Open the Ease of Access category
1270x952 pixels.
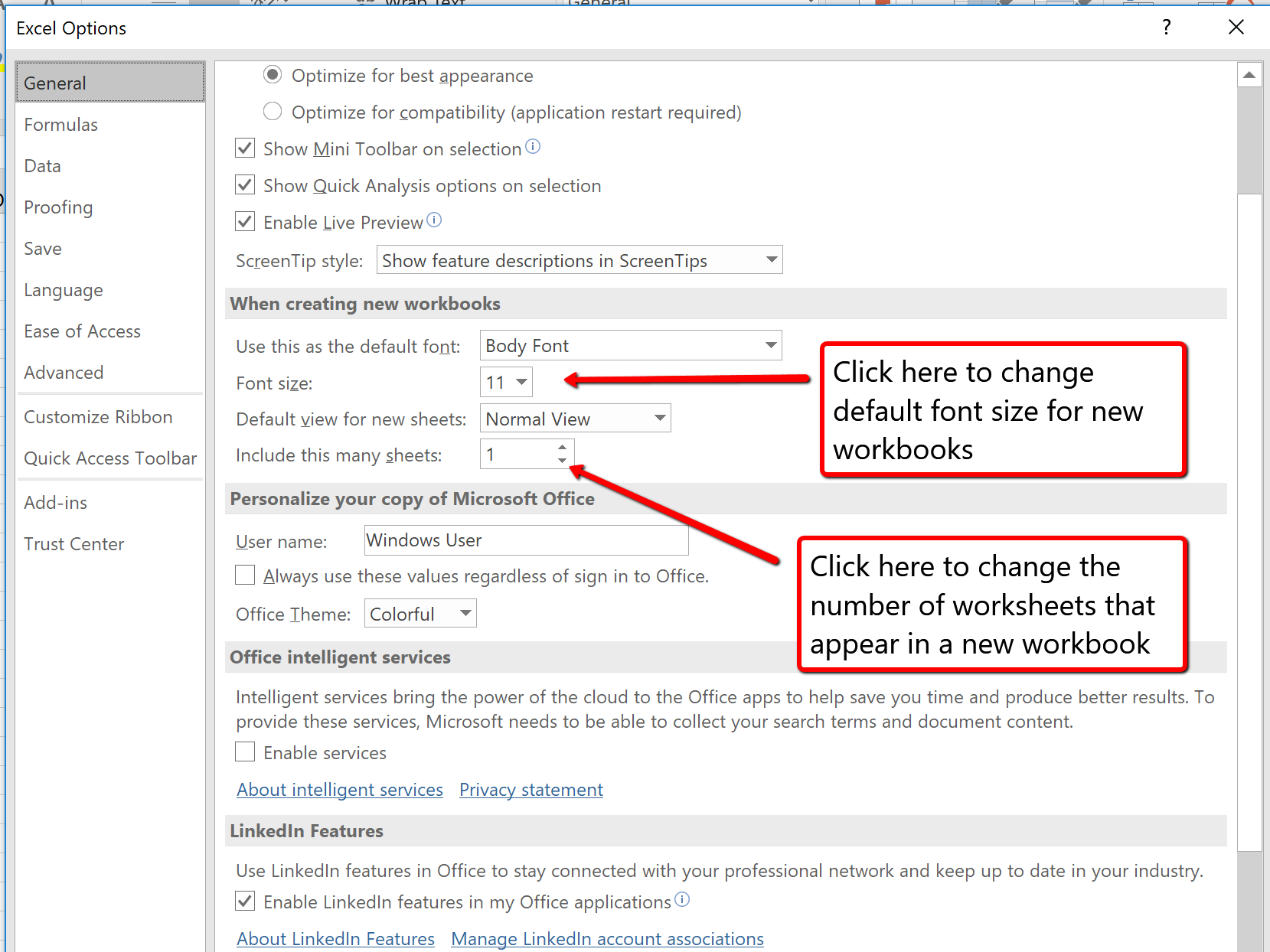[110, 331]
